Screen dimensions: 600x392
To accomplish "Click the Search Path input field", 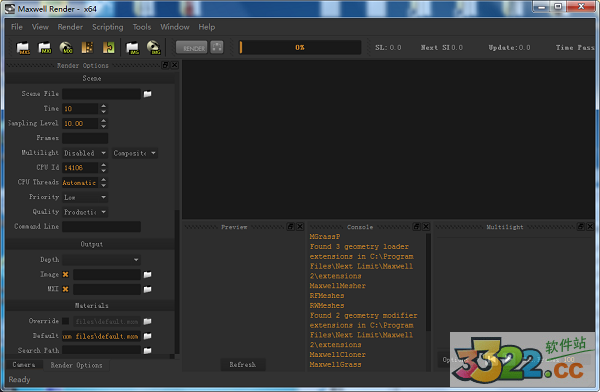I will tap(101, 350).
